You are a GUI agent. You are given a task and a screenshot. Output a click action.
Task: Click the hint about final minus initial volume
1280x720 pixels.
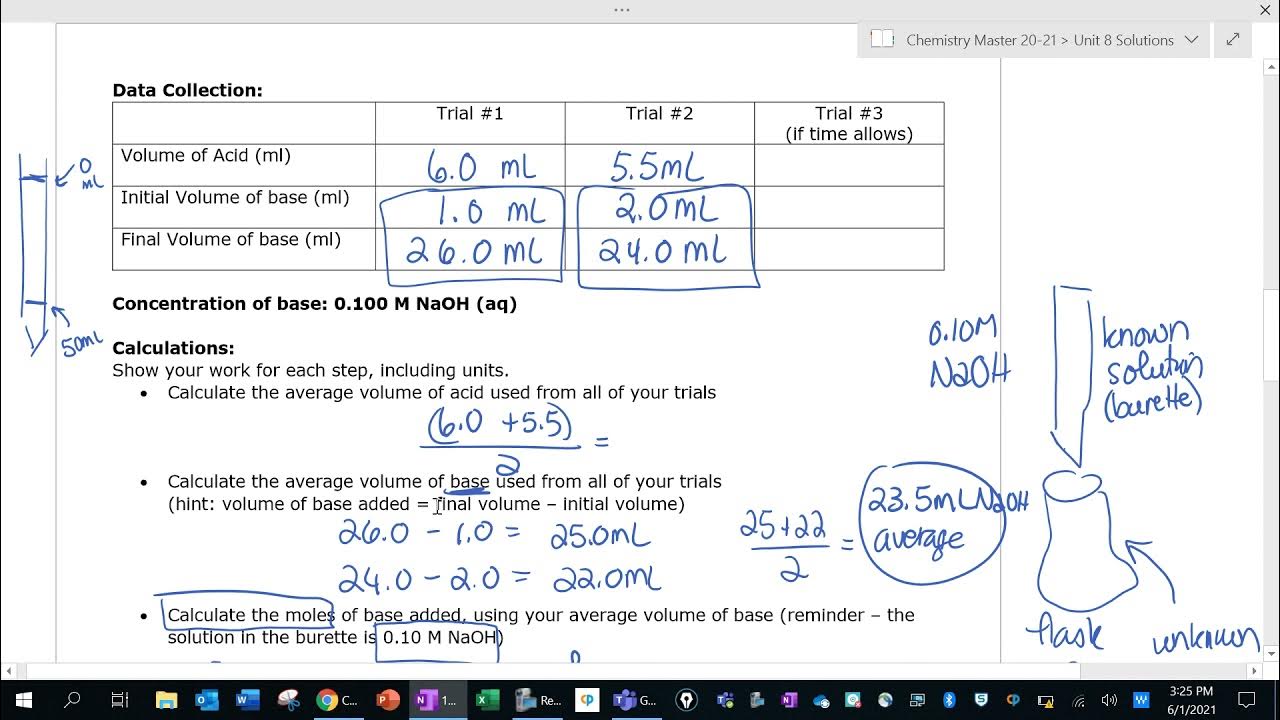426,504
